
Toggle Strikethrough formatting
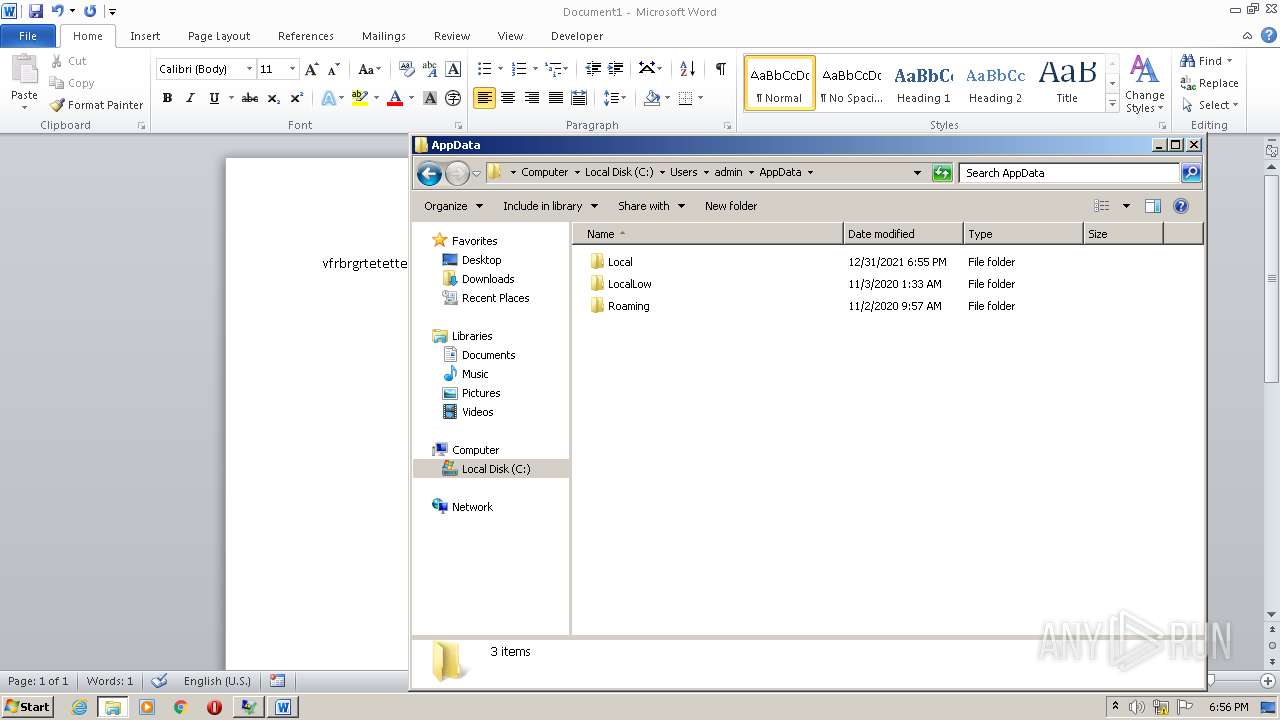tap(250, 98)
